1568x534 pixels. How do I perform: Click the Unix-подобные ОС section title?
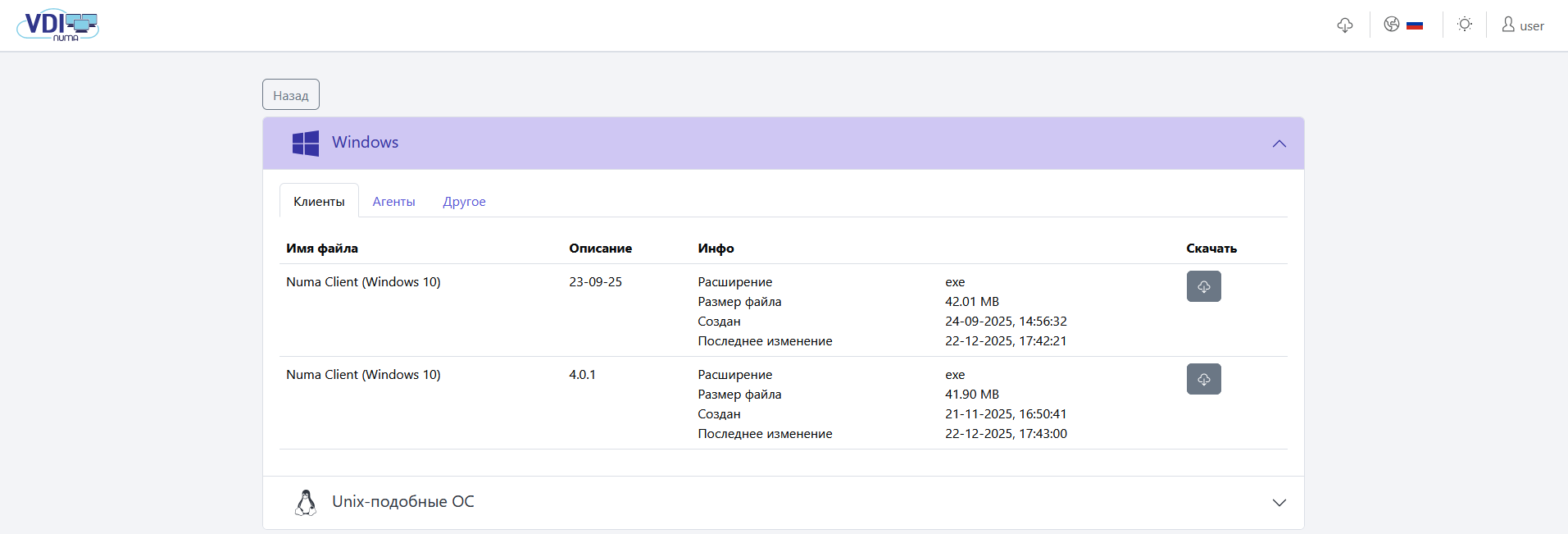[402, 502]
